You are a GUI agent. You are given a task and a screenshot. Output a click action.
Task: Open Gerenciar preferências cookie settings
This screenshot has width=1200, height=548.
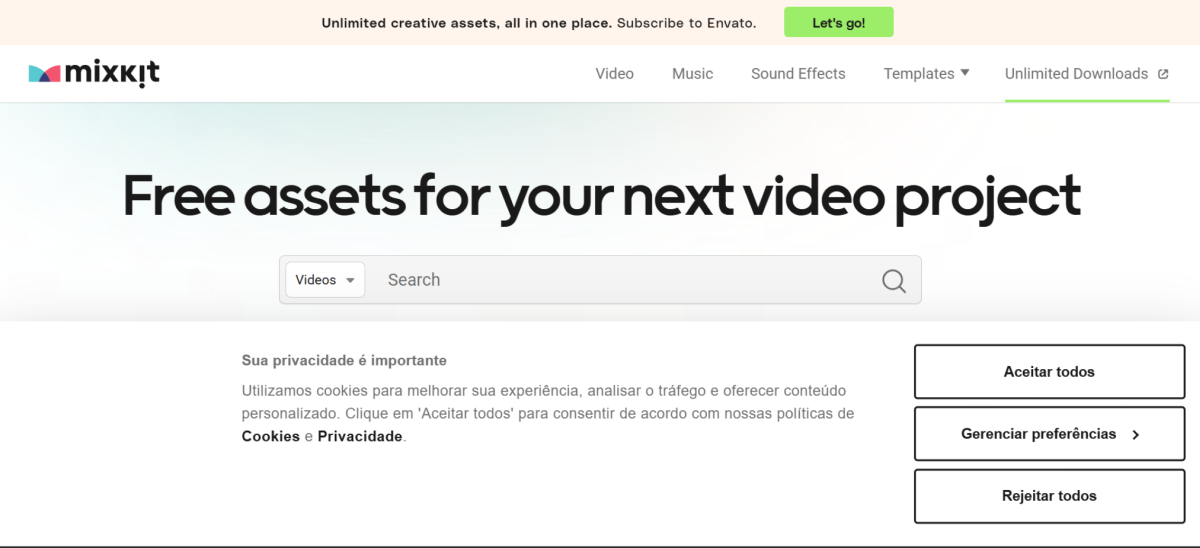coord(1038,434)
